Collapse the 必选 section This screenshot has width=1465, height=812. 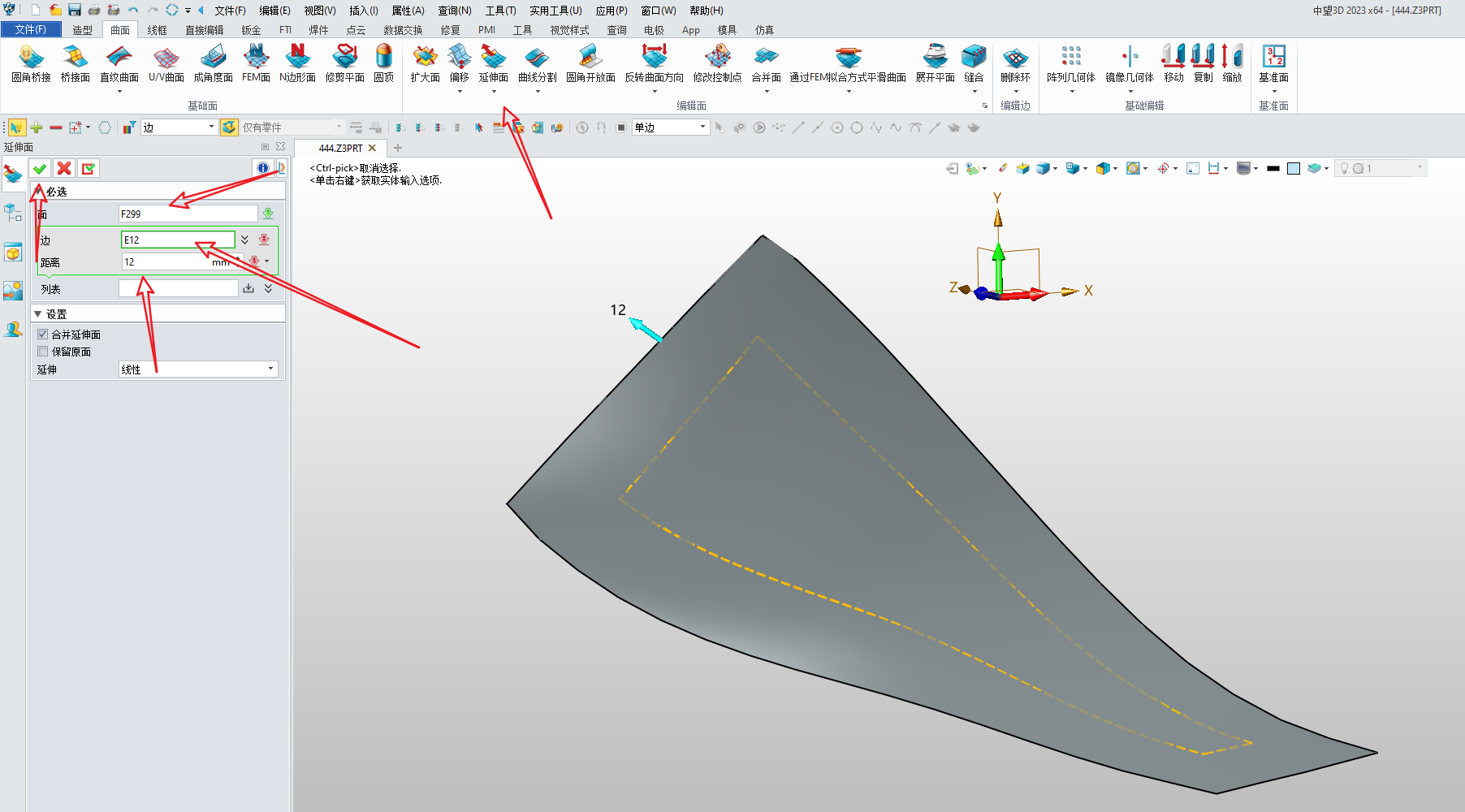(x=38, y=192)
